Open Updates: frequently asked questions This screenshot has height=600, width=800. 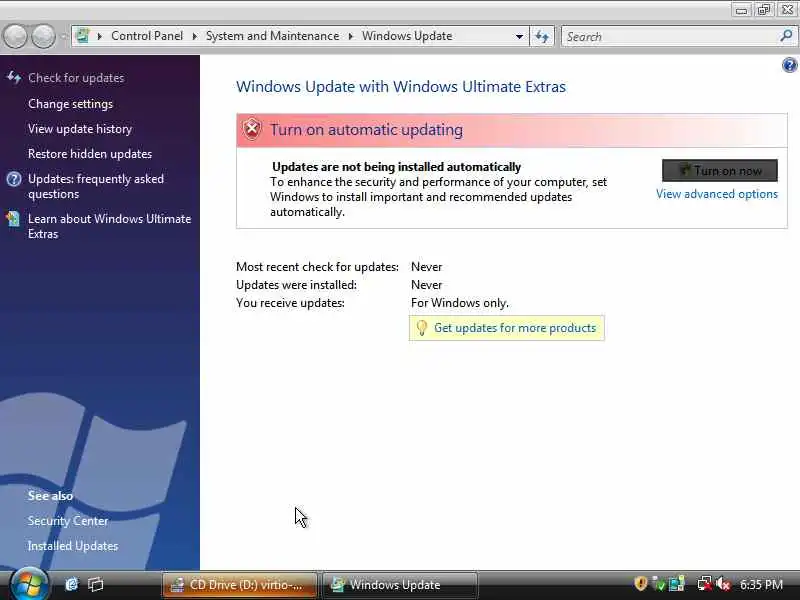[96, 186]
